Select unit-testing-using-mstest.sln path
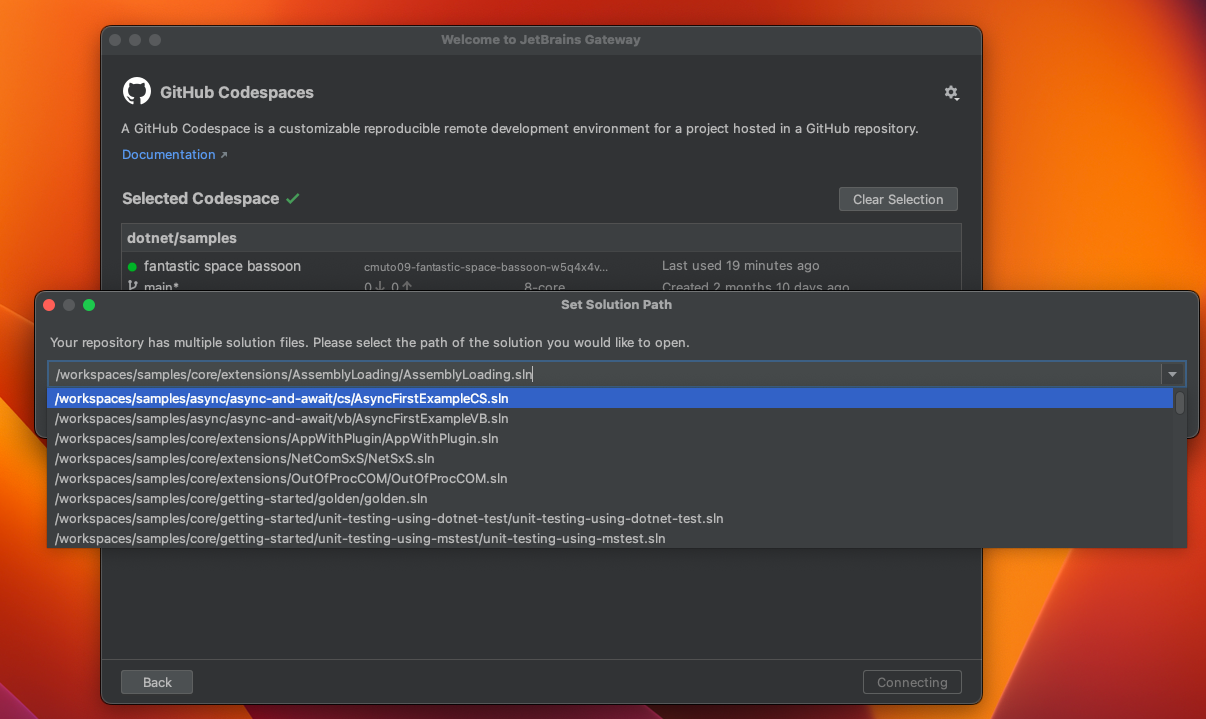1206x719 pixels. tap(611, 538)
